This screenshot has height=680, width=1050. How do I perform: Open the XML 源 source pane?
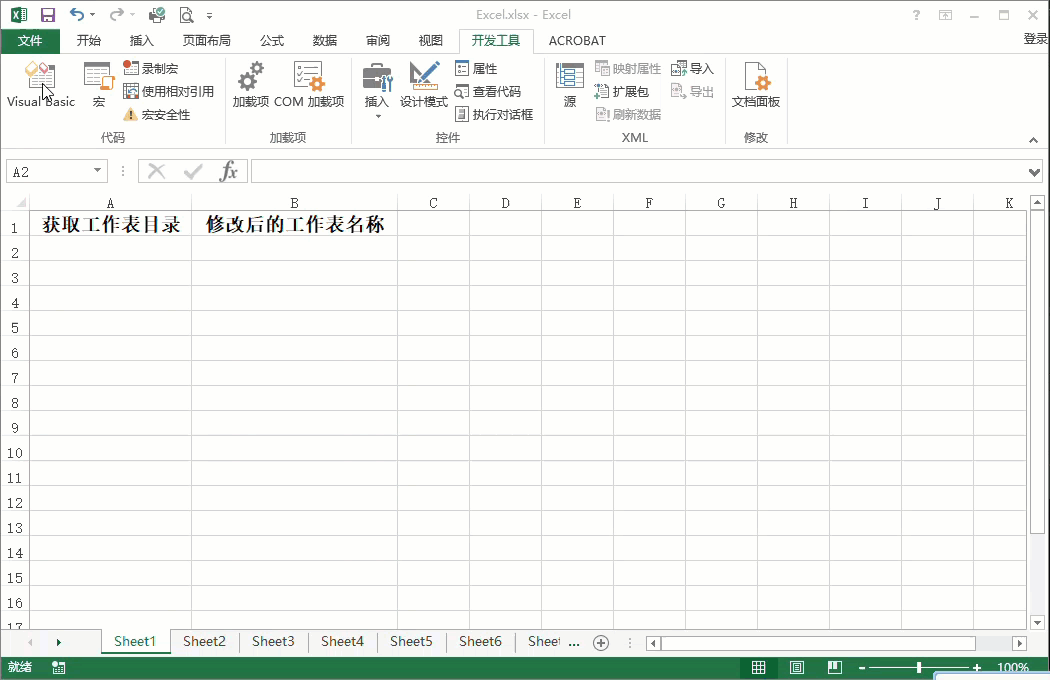pyautogui.click(x=570, y=84)
